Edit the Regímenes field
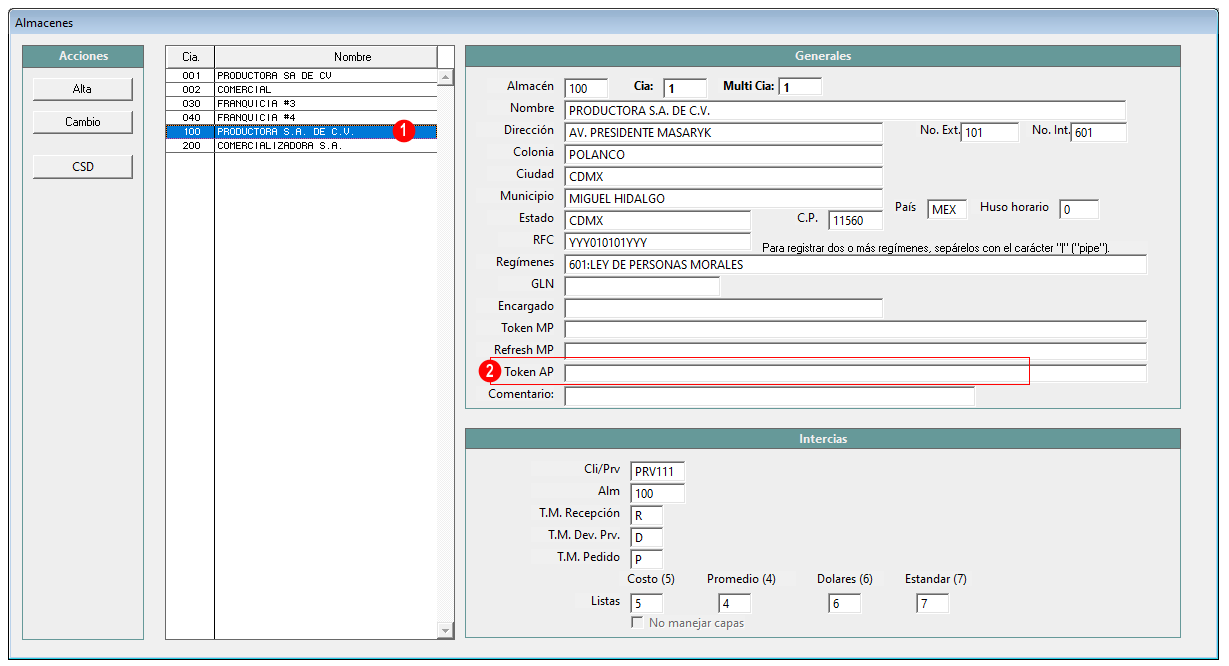The image size is (1229, 666). (856, 265)
